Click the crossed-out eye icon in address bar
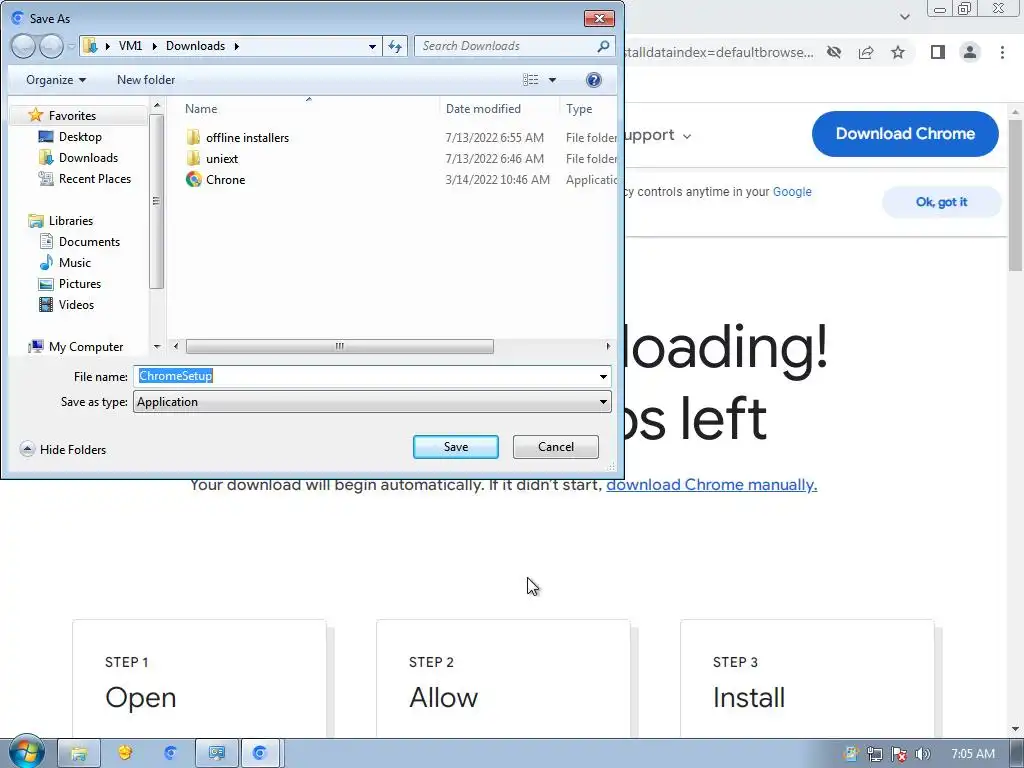Screen dimensions: 1024x768 click(834, 52)
